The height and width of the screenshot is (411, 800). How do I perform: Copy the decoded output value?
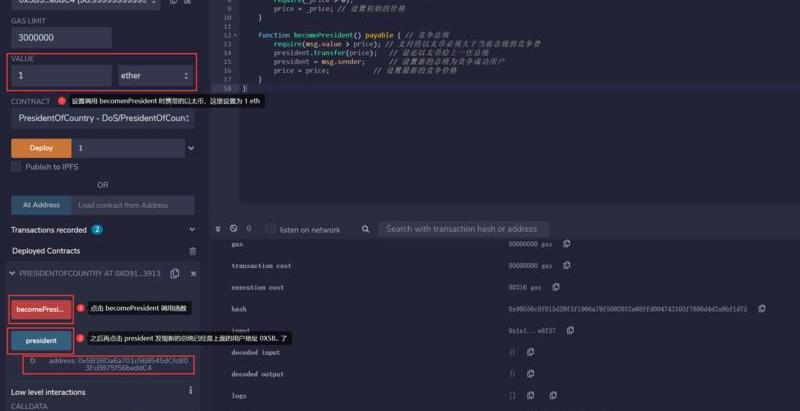click(x=530, y=373)
